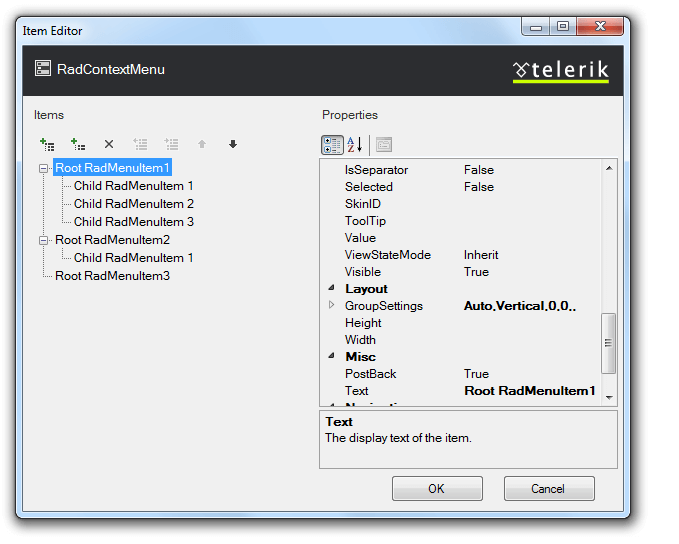
Task: Select Child RadMenuItem 1 under Root RadMenuItem2
Action: coord(133,258)
